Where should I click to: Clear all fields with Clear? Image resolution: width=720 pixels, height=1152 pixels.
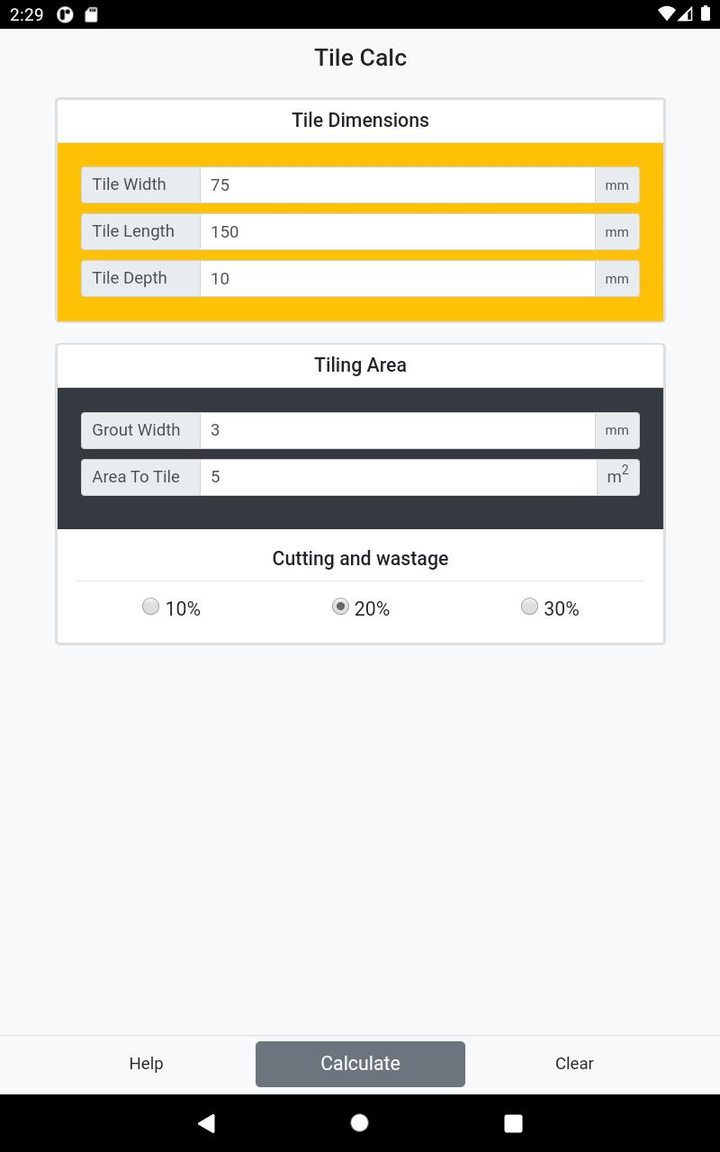pos(574,1063)
